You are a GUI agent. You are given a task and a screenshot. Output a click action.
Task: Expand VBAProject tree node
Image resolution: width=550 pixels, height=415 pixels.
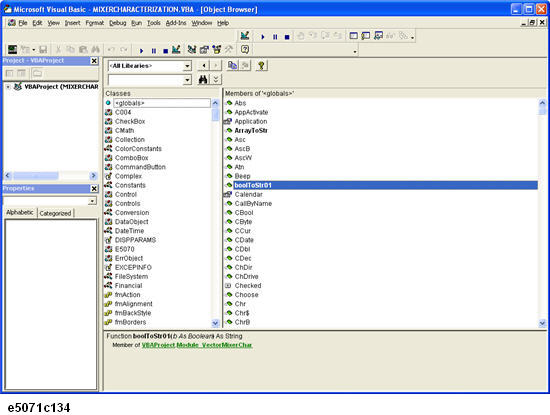tap(8, 87)
